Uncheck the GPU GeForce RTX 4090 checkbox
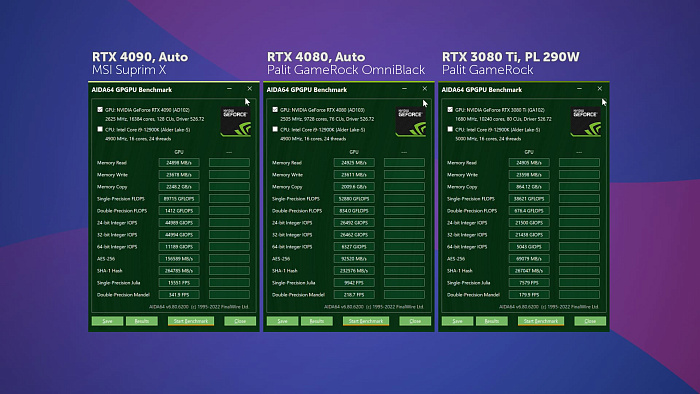700x394 pixels. click(x=100, y=109)
